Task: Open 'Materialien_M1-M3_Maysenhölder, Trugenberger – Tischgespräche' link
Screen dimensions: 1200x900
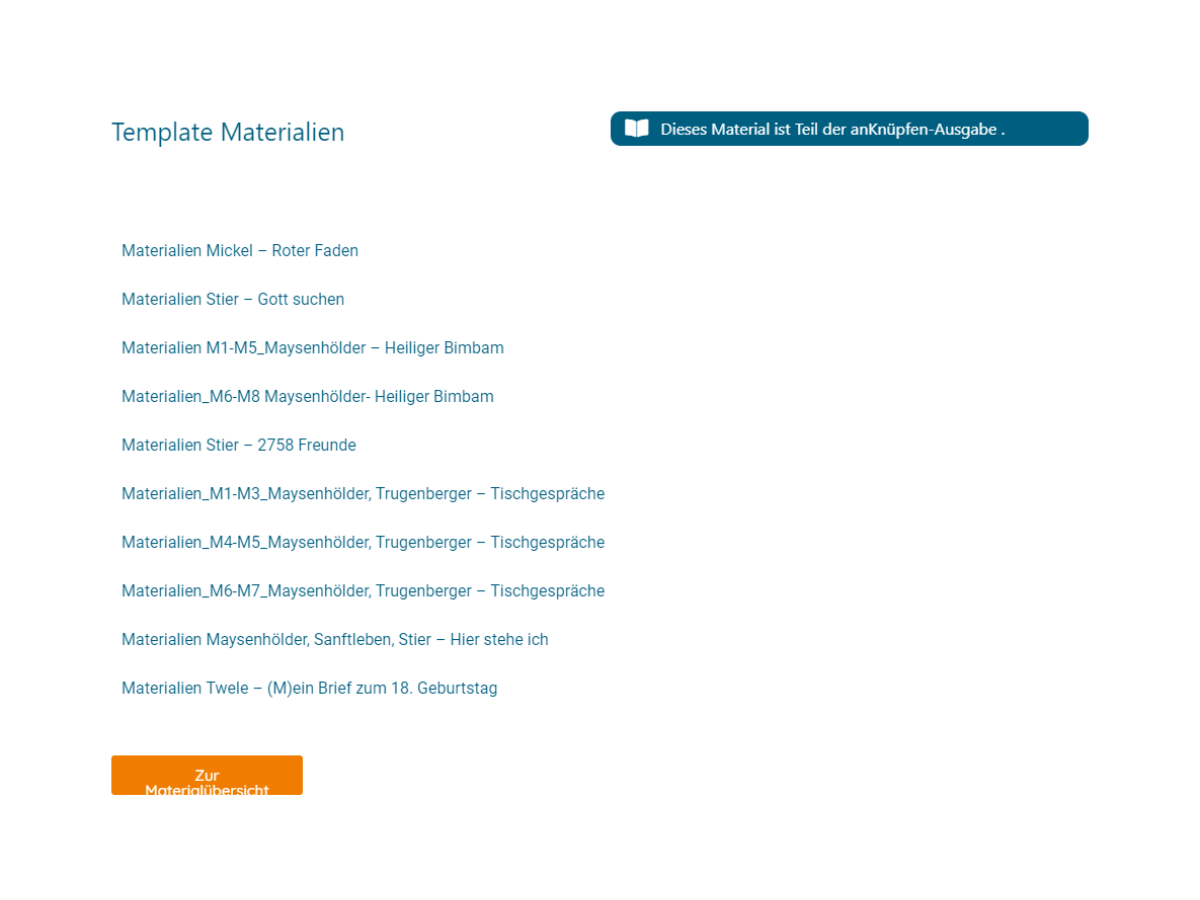Action: pyautogui.click(x=363, y=494)
